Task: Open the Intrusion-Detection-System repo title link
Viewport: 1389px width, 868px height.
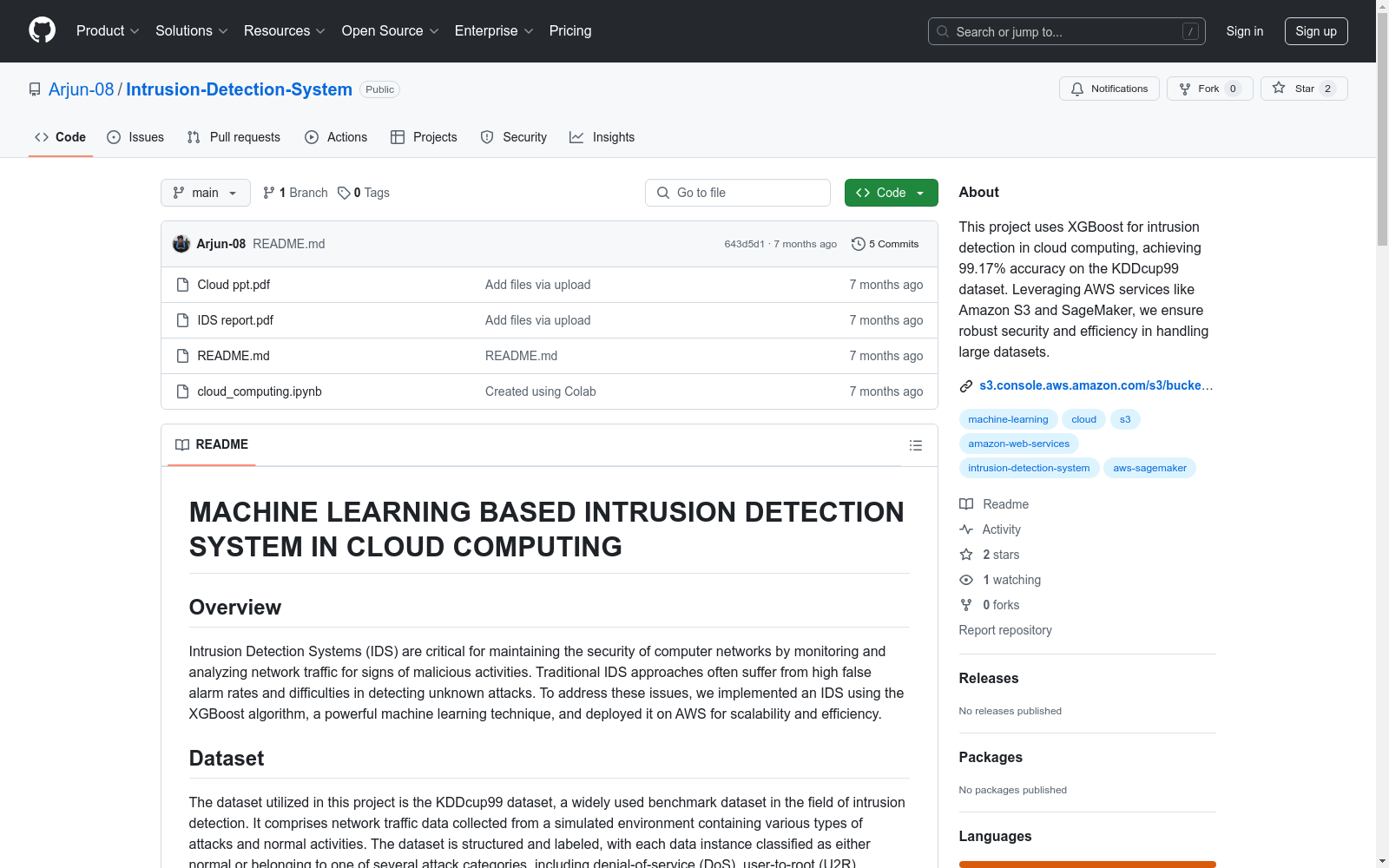Action: 240,89
